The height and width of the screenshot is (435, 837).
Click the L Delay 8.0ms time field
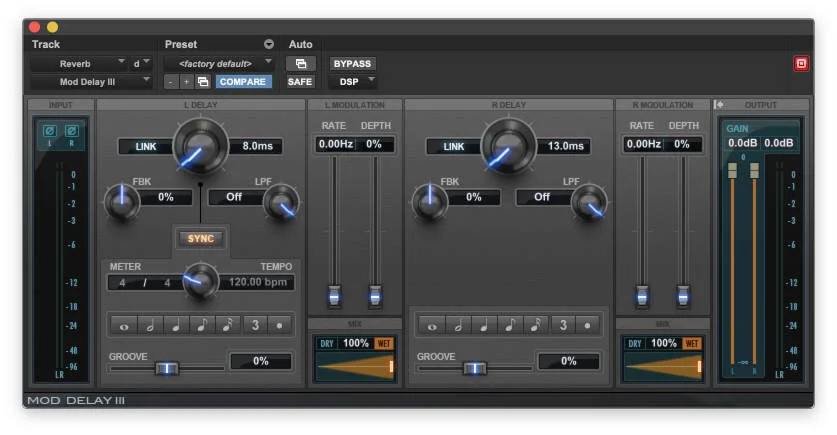(256, 146)
